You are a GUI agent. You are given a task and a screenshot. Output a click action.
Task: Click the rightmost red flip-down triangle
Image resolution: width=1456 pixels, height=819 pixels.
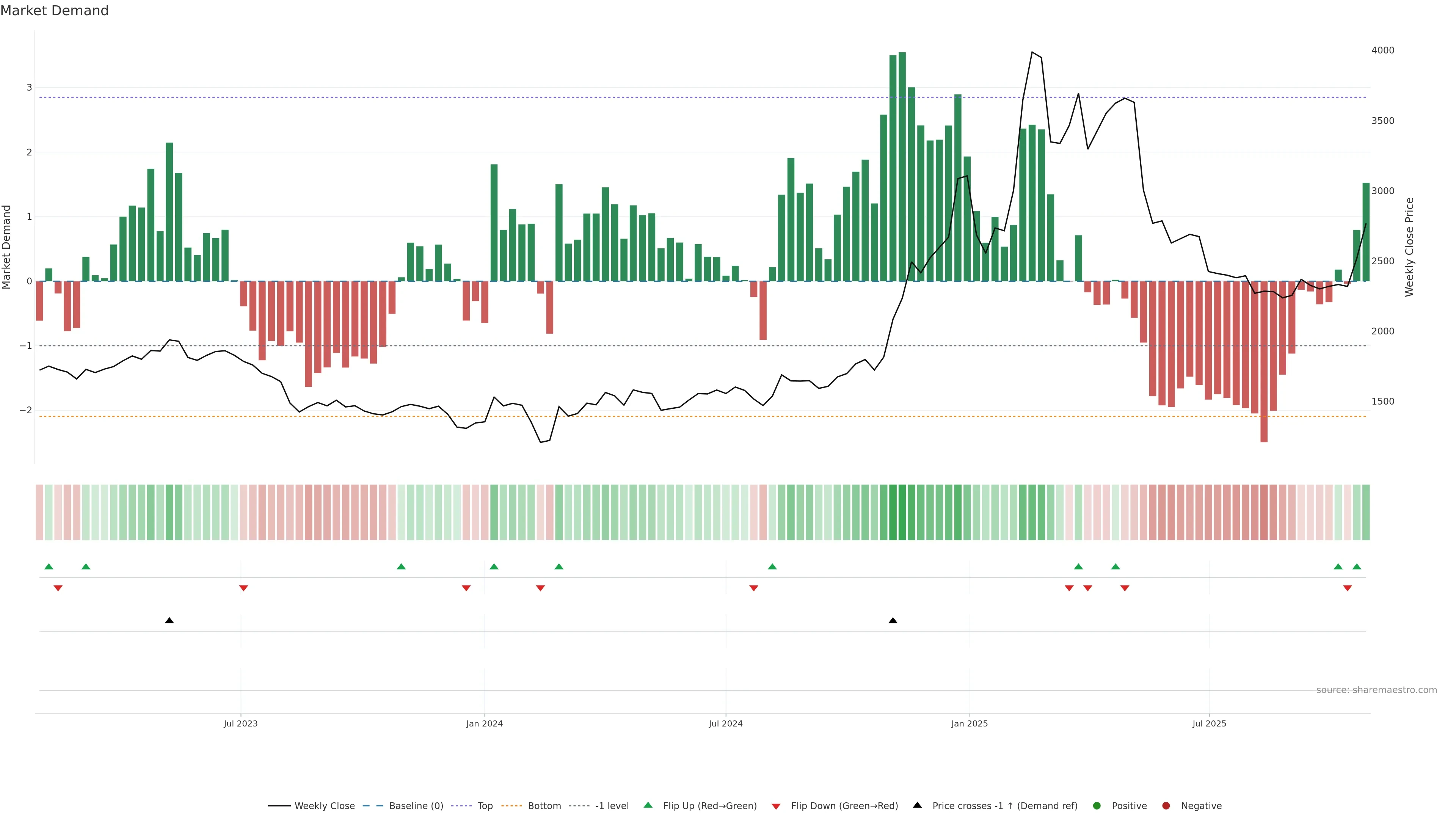click(1348, 588)
